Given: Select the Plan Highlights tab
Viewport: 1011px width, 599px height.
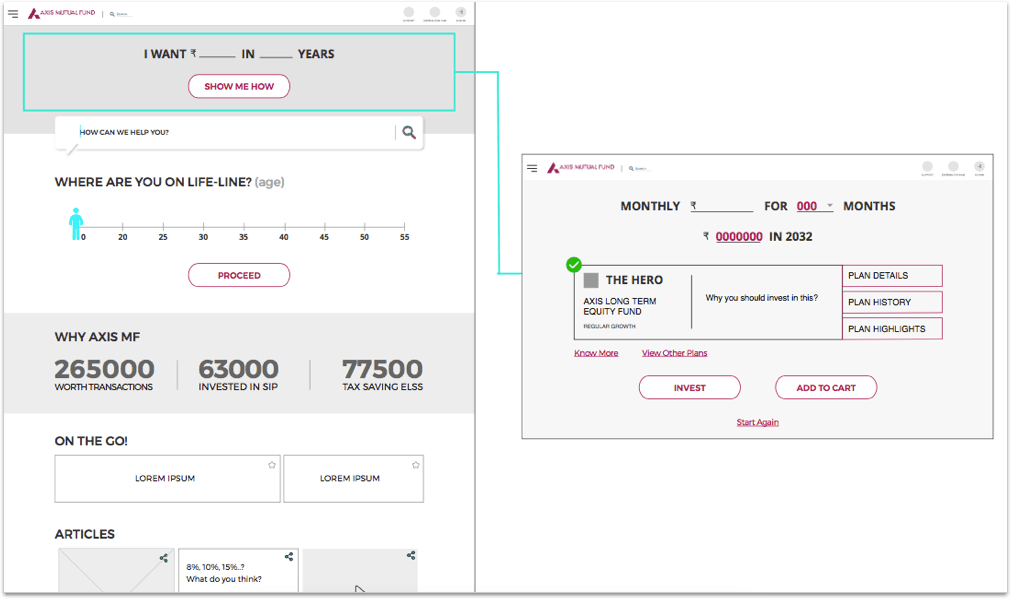Looking at the screenshot, I should 892,328.
